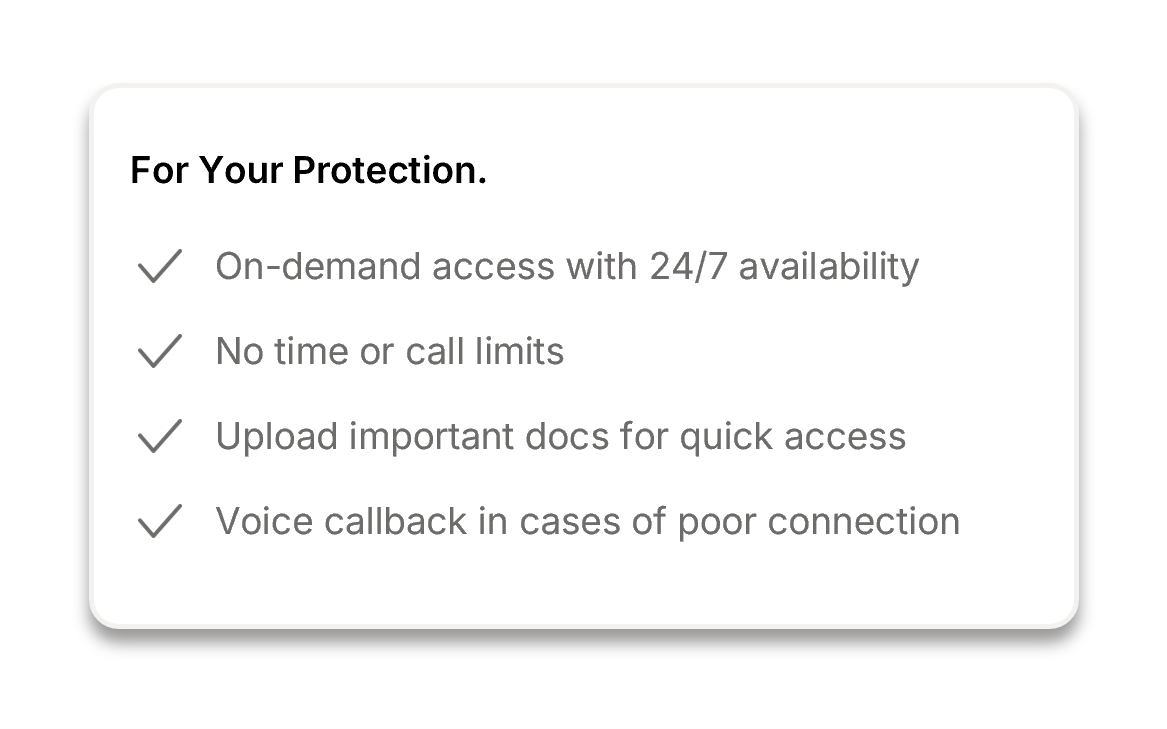Select the checkmark next to No time limits
This screenshot has height=729, width=1167.
tap(159, 352)
